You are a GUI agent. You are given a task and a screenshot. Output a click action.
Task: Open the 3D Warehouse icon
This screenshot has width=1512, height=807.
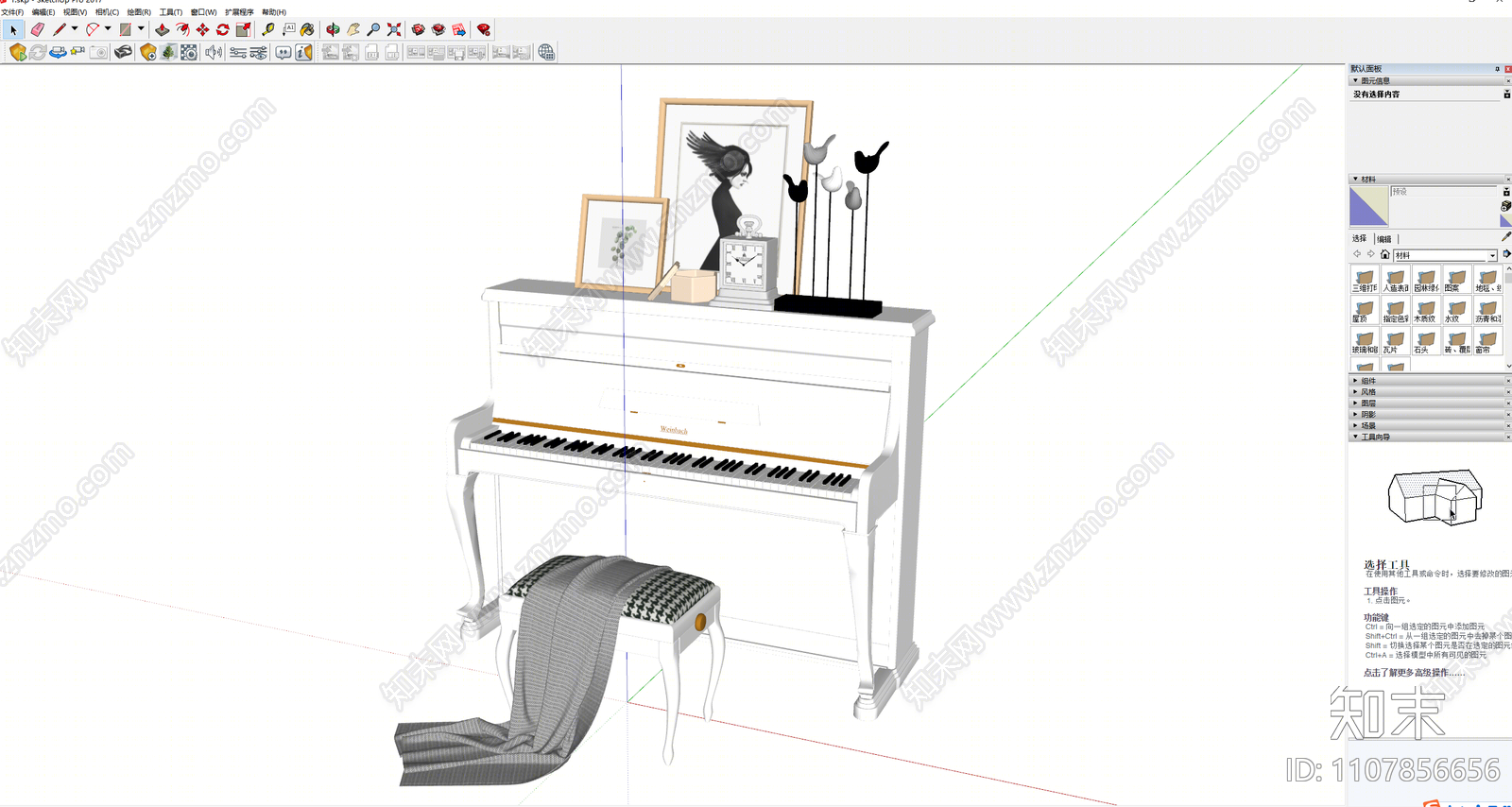(x=418, y=30)
